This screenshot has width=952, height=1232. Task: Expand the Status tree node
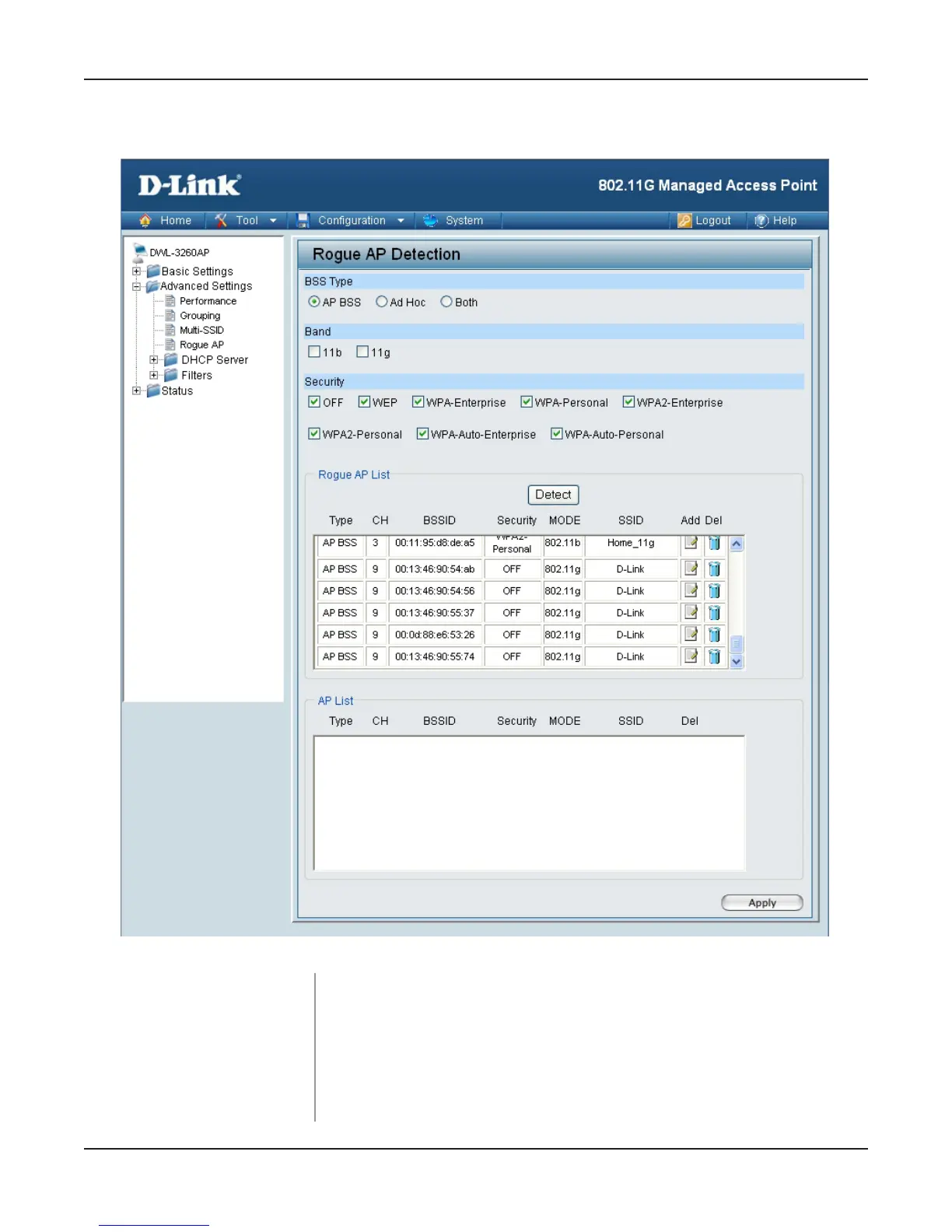tap(137, 390)
